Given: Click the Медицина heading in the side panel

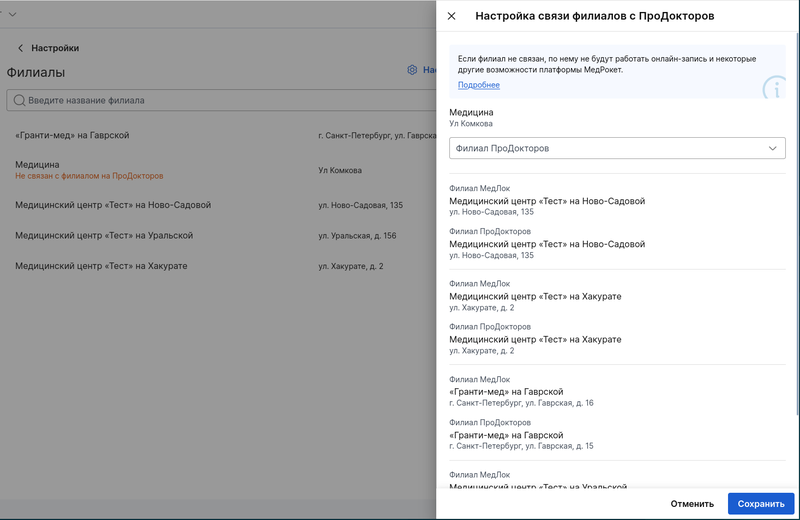Looking at the screenshot, I should [471, 112].
